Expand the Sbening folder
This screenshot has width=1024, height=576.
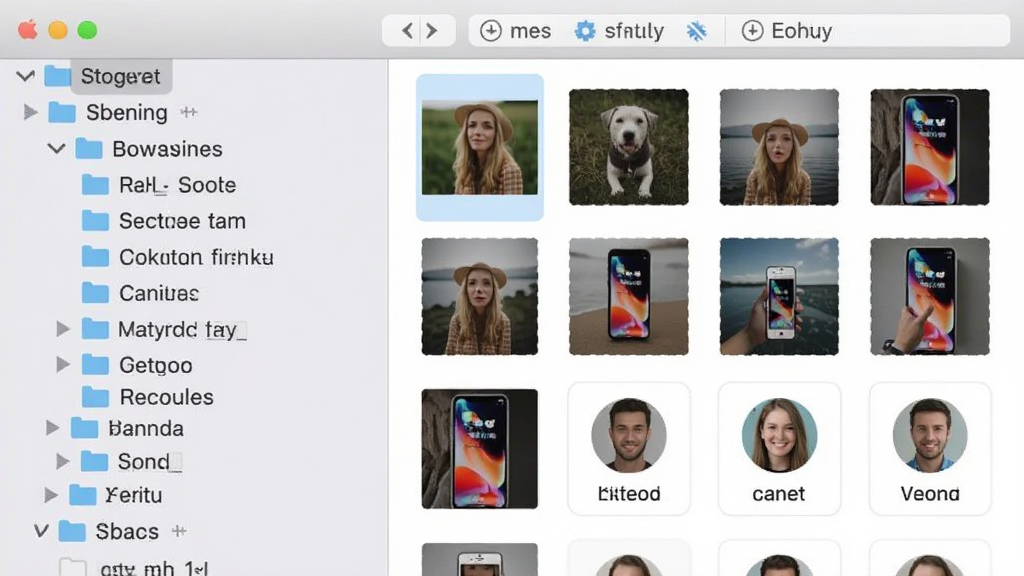coord(30,112)
